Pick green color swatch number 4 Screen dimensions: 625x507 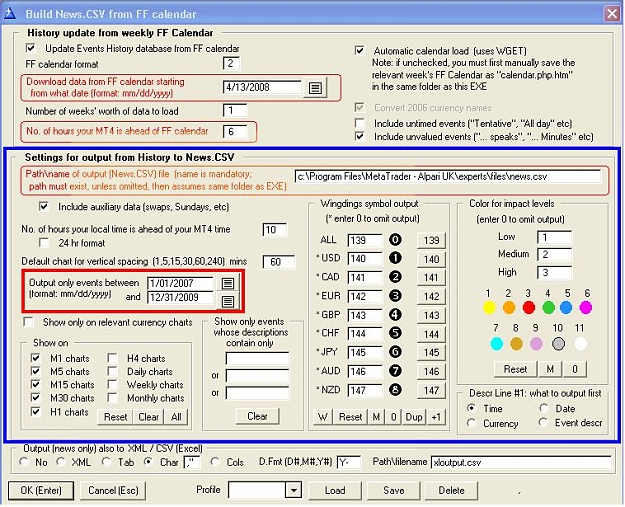(548, 308)
